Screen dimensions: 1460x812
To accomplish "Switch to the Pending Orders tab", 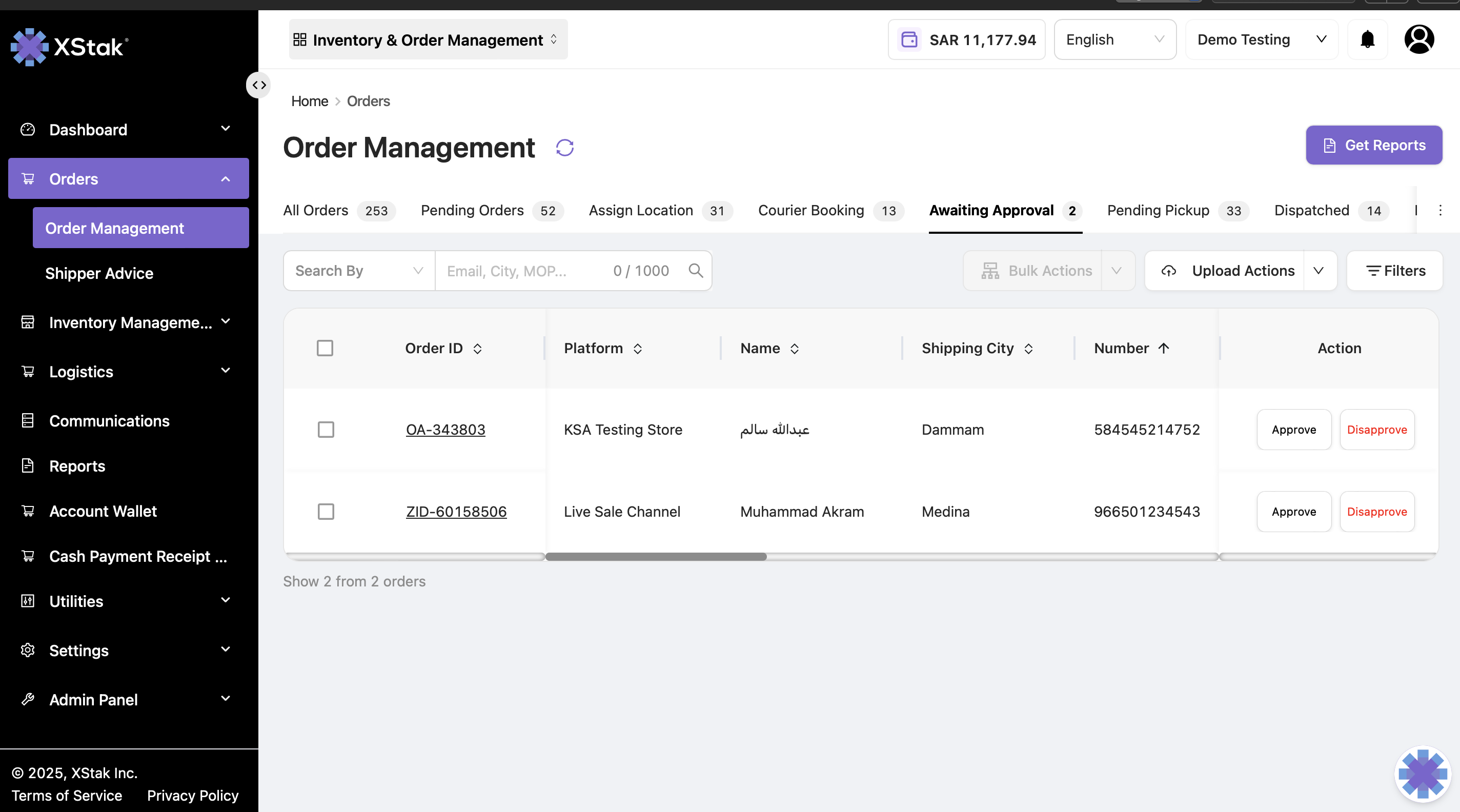I will [x=492, y=210].
